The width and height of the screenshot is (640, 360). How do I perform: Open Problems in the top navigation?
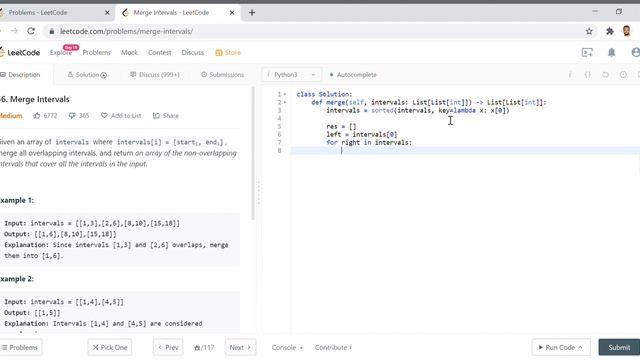click(x=96, y=52)
